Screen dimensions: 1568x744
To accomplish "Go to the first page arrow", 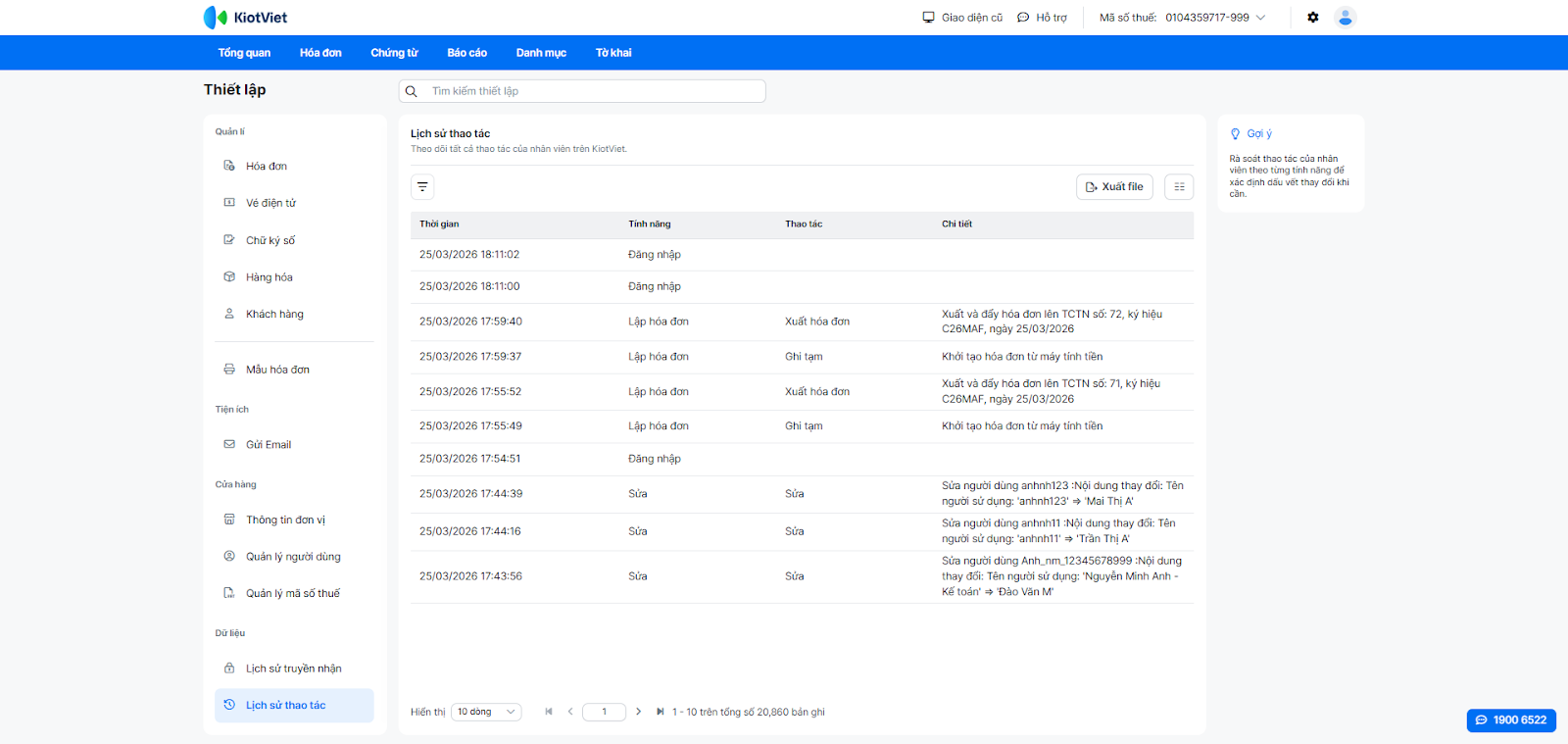I will point(549,712).
